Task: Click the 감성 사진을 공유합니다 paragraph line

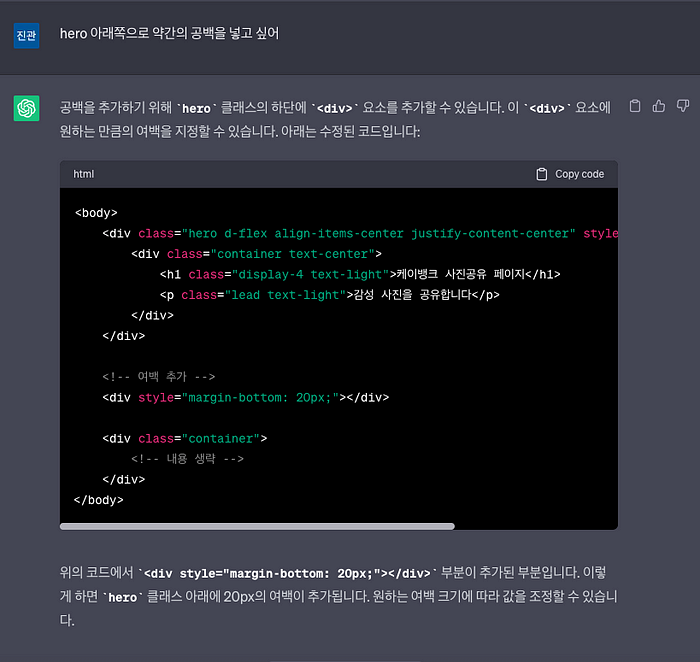Action: tap(330, 295)
